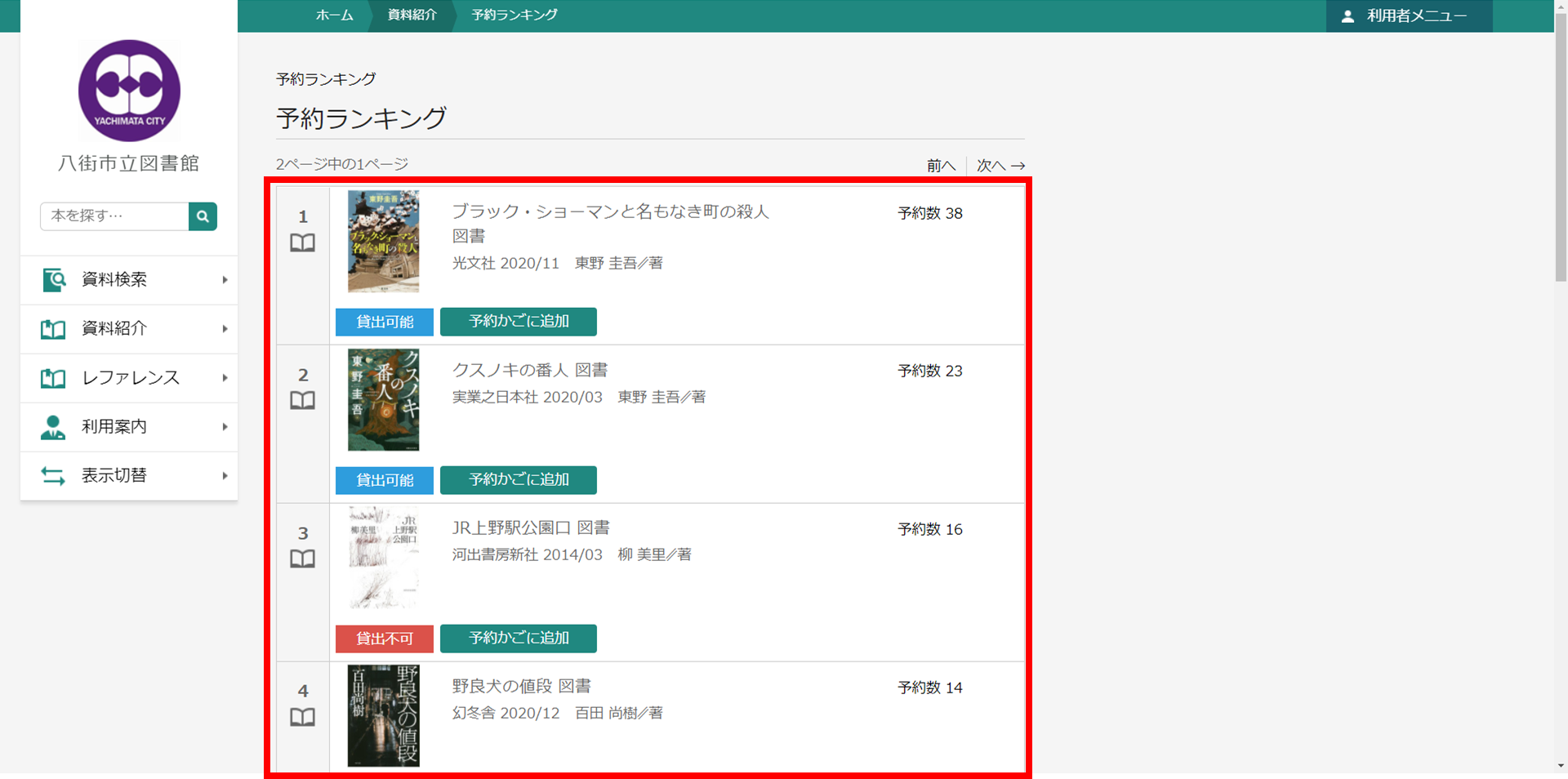The height and width of the screenshot is (779, 1568).
Task: Click 実業之日本社 2020/03 publisher text
Action: pos(528,397)
